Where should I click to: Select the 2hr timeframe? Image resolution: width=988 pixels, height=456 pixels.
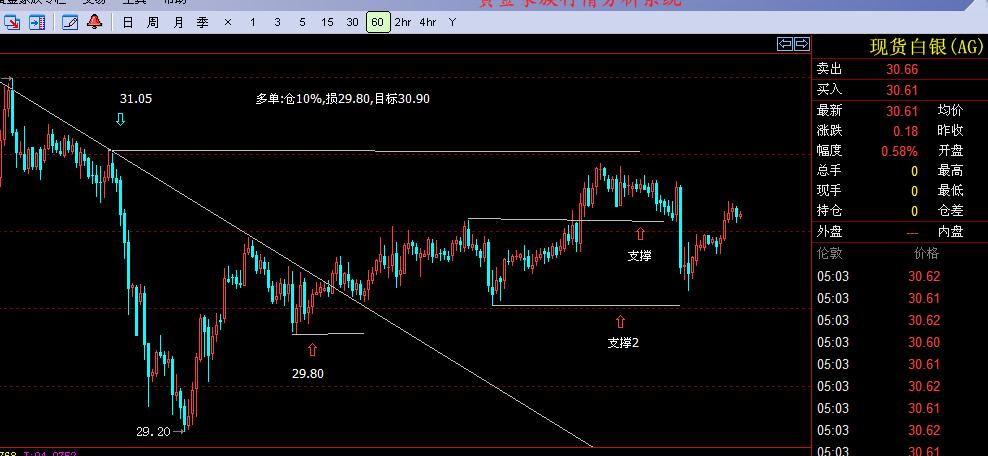pos(403,23)
